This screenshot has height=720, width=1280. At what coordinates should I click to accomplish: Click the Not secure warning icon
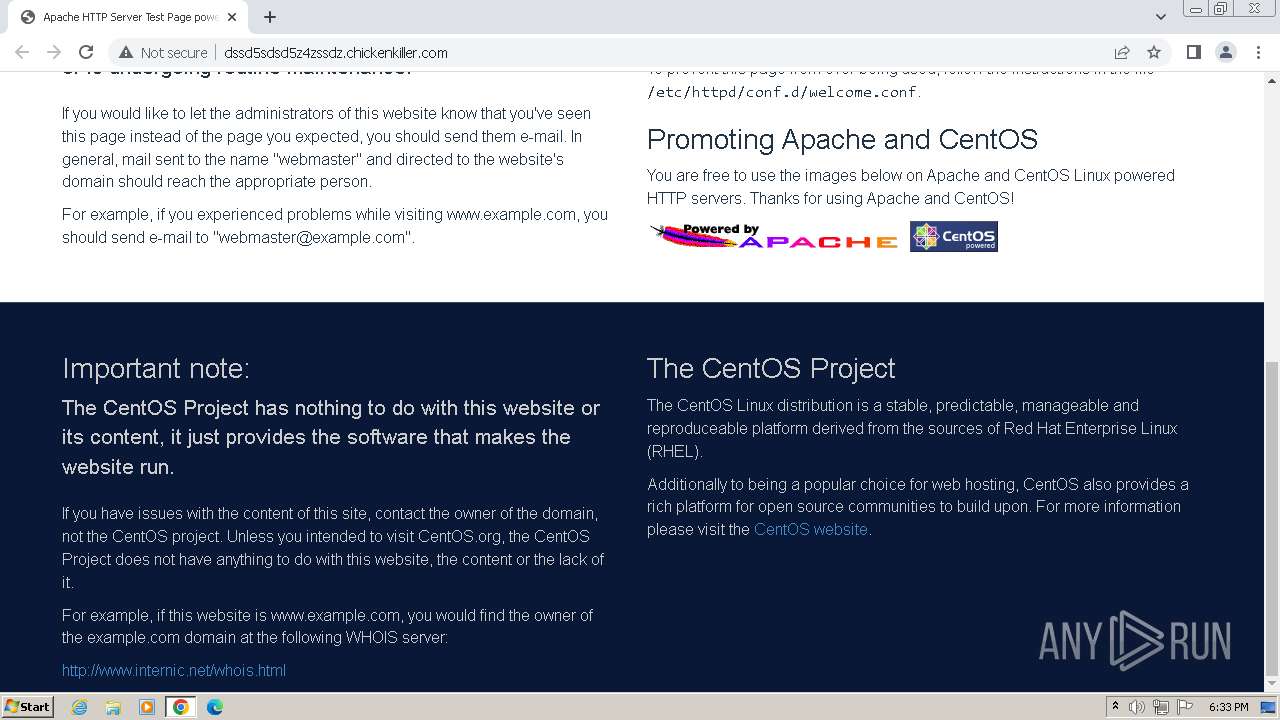[126, 52]
